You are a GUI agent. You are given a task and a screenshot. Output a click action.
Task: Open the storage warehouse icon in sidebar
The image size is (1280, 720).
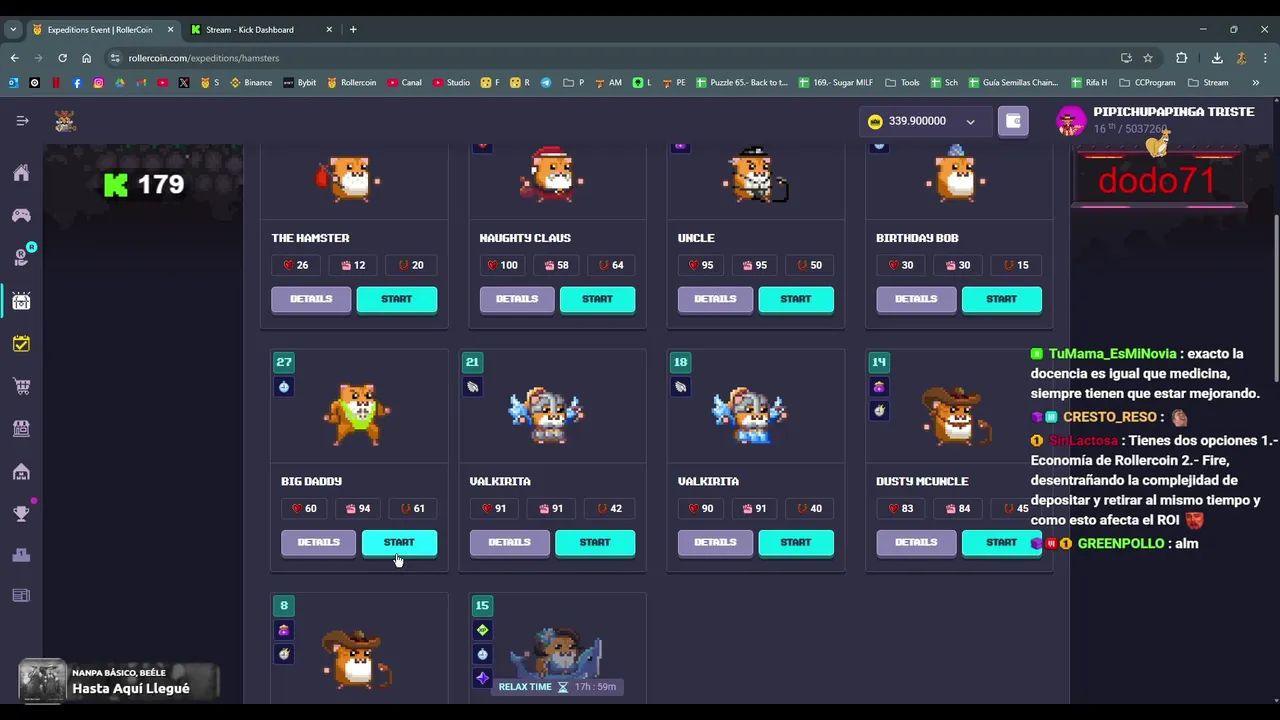point(21,471)
